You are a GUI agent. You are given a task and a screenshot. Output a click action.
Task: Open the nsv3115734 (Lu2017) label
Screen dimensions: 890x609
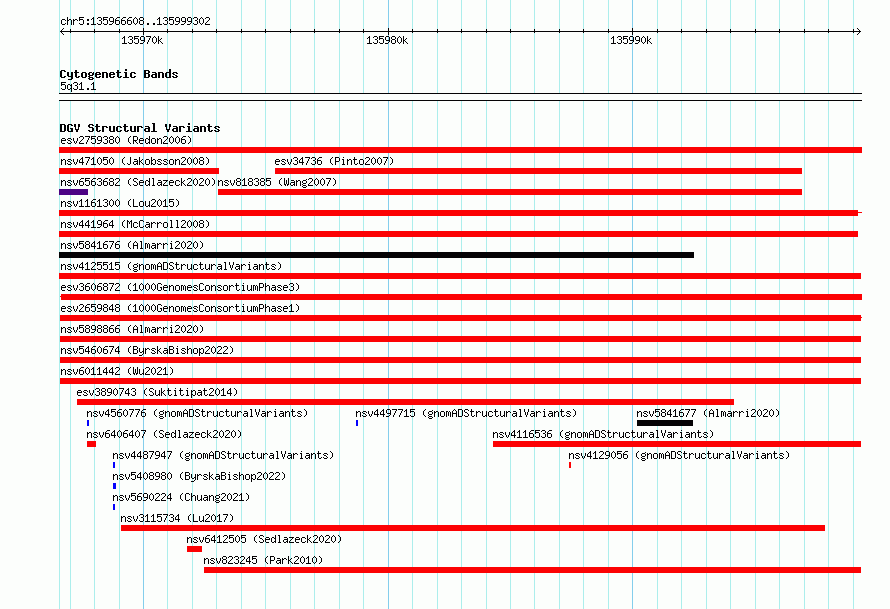tap(177, 518)
